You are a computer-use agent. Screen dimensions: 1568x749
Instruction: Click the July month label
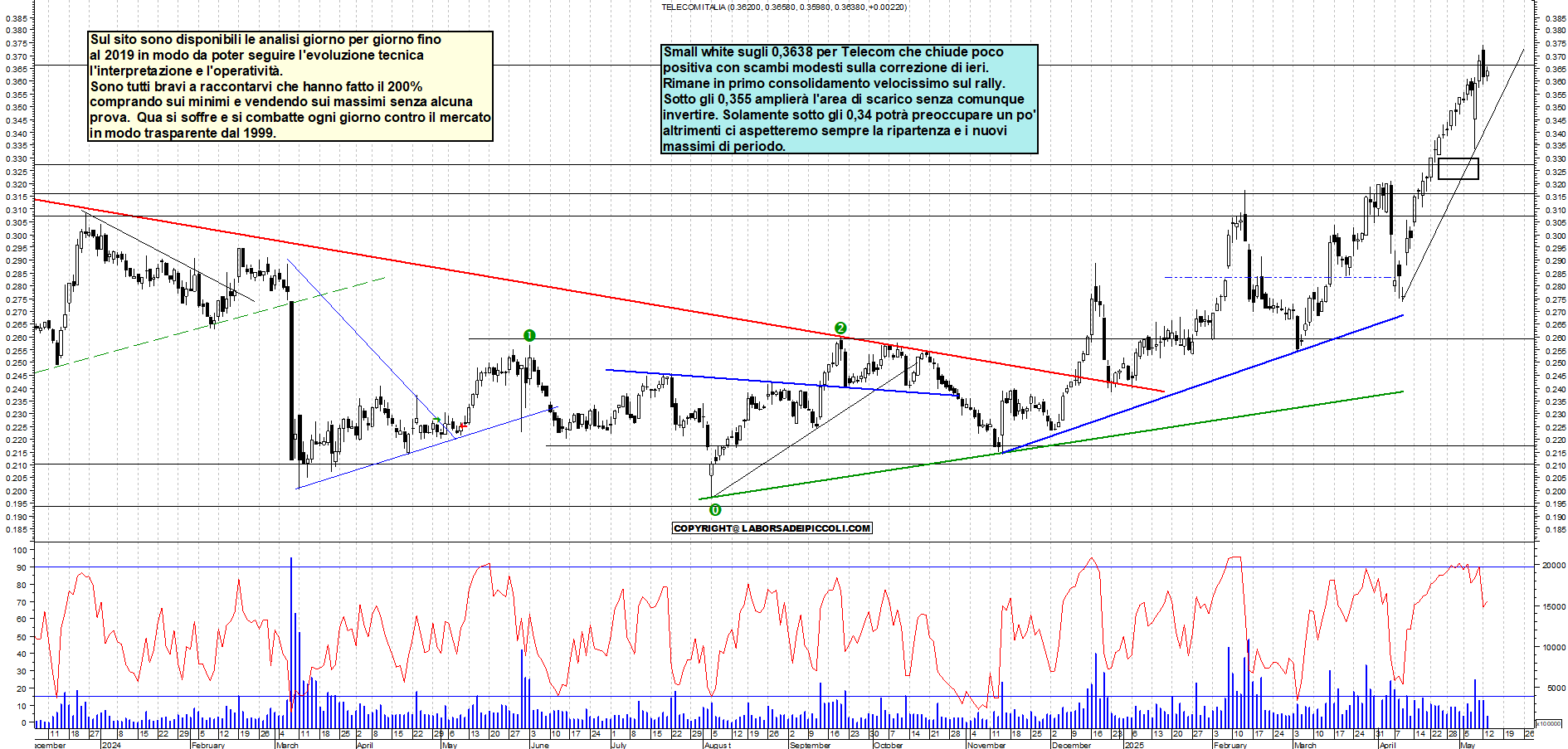[x=619, y=745]
